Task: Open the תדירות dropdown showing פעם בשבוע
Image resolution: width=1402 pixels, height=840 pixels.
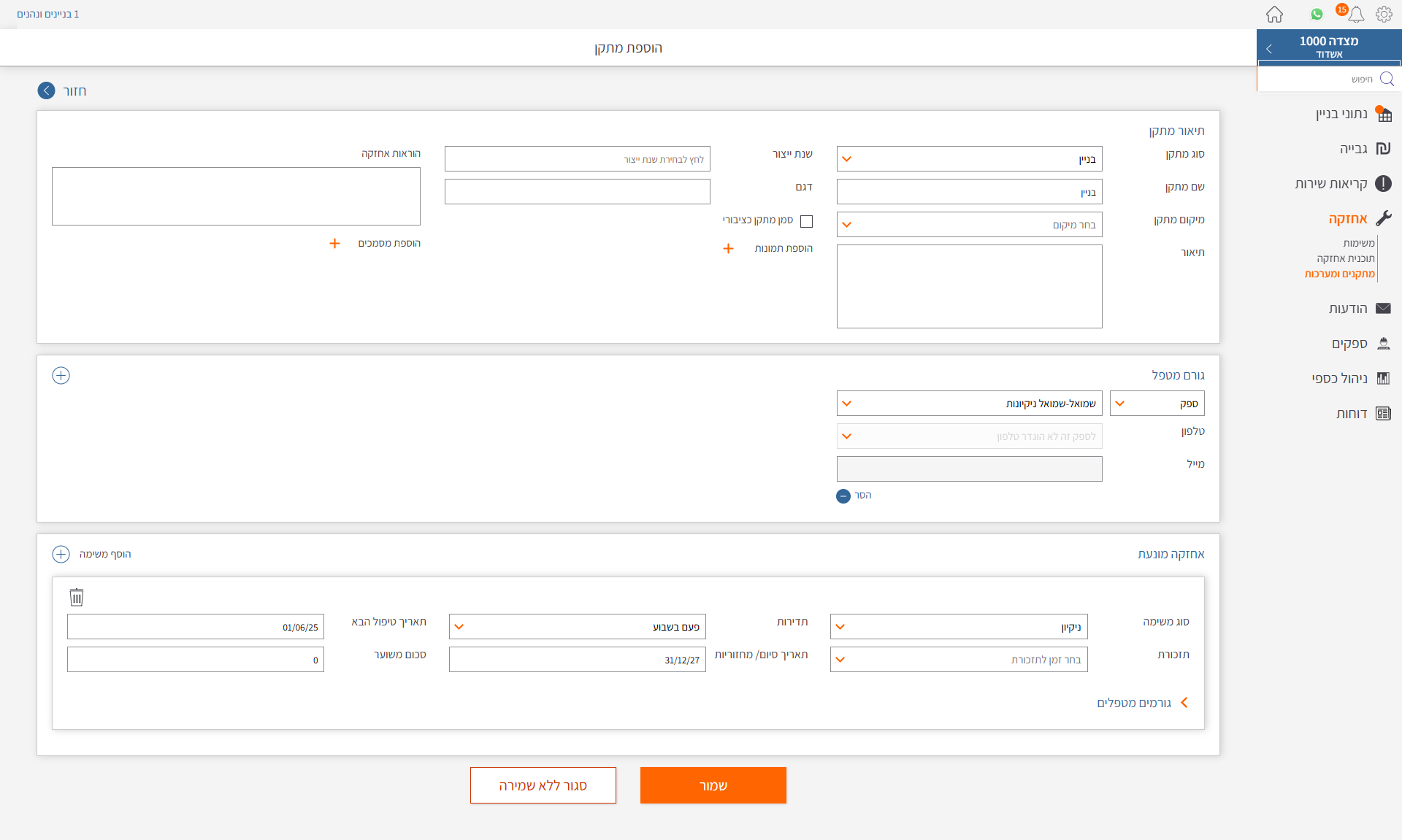Action: (x=577, y=626)
